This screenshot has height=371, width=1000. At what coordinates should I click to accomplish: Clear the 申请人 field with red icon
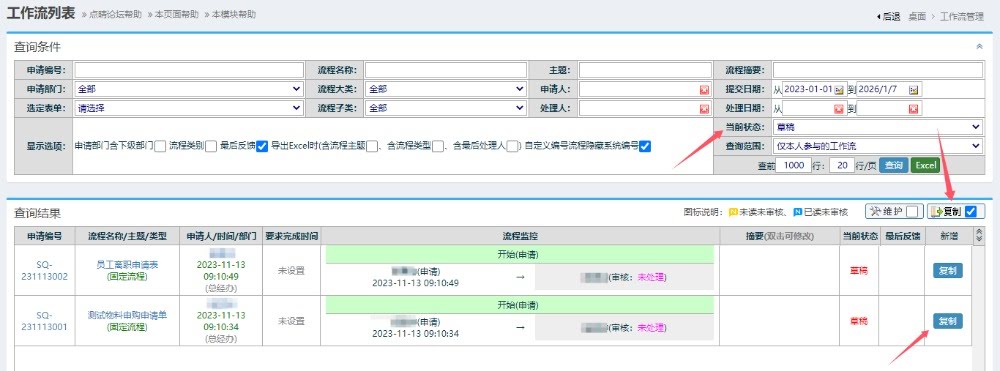704,90
